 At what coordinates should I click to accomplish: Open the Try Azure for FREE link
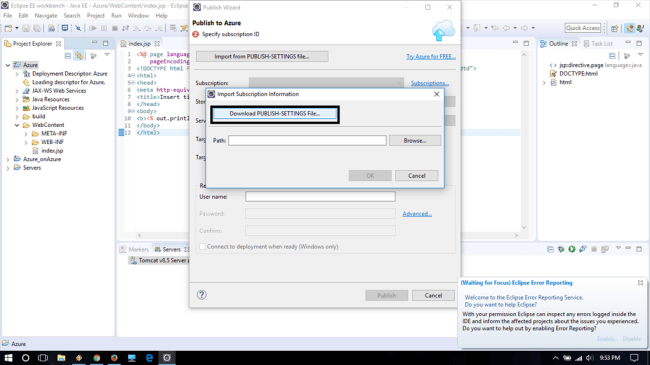point(431,56)
